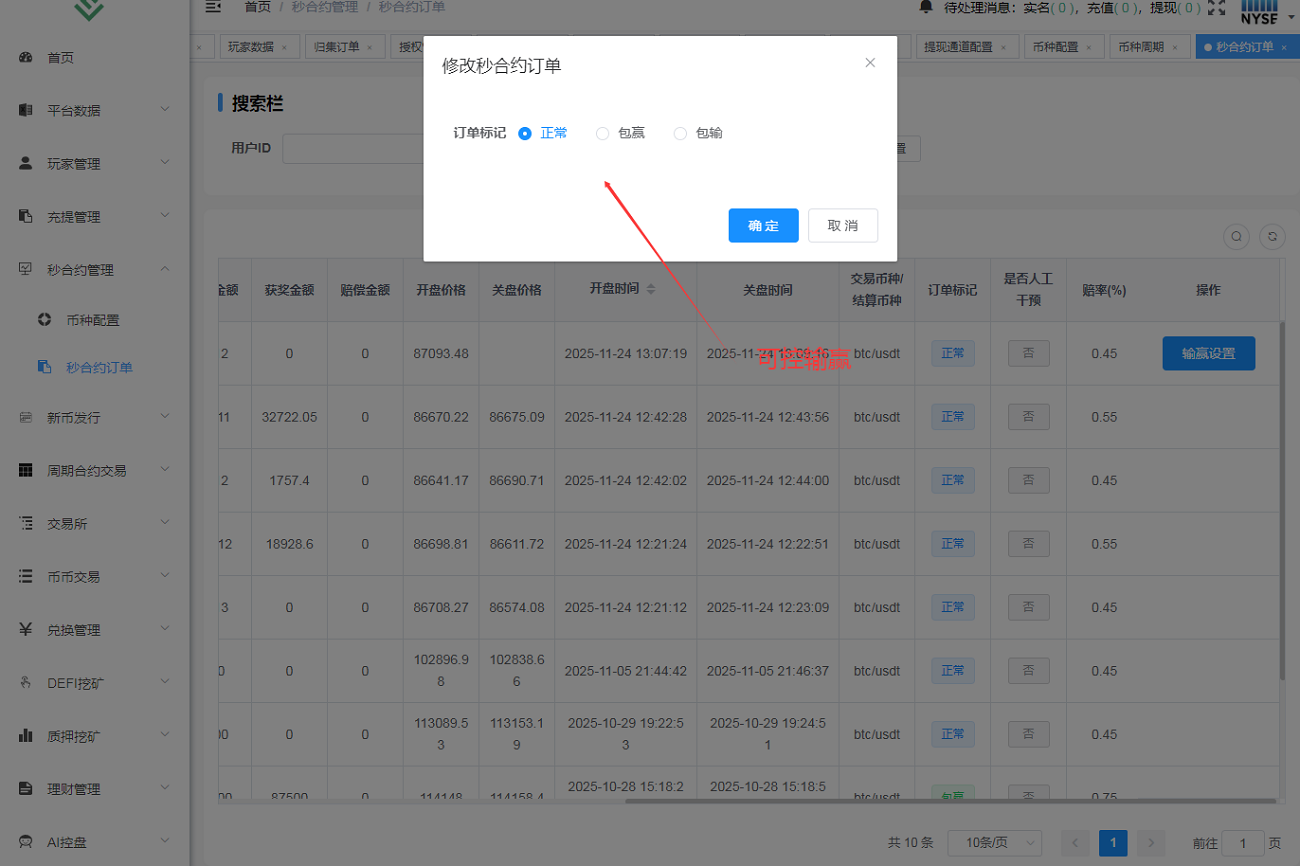Viewport: 1300px width, 866px height.
Task: Collapse sidebar with hamburger icon
Action: tap(213, 8)
